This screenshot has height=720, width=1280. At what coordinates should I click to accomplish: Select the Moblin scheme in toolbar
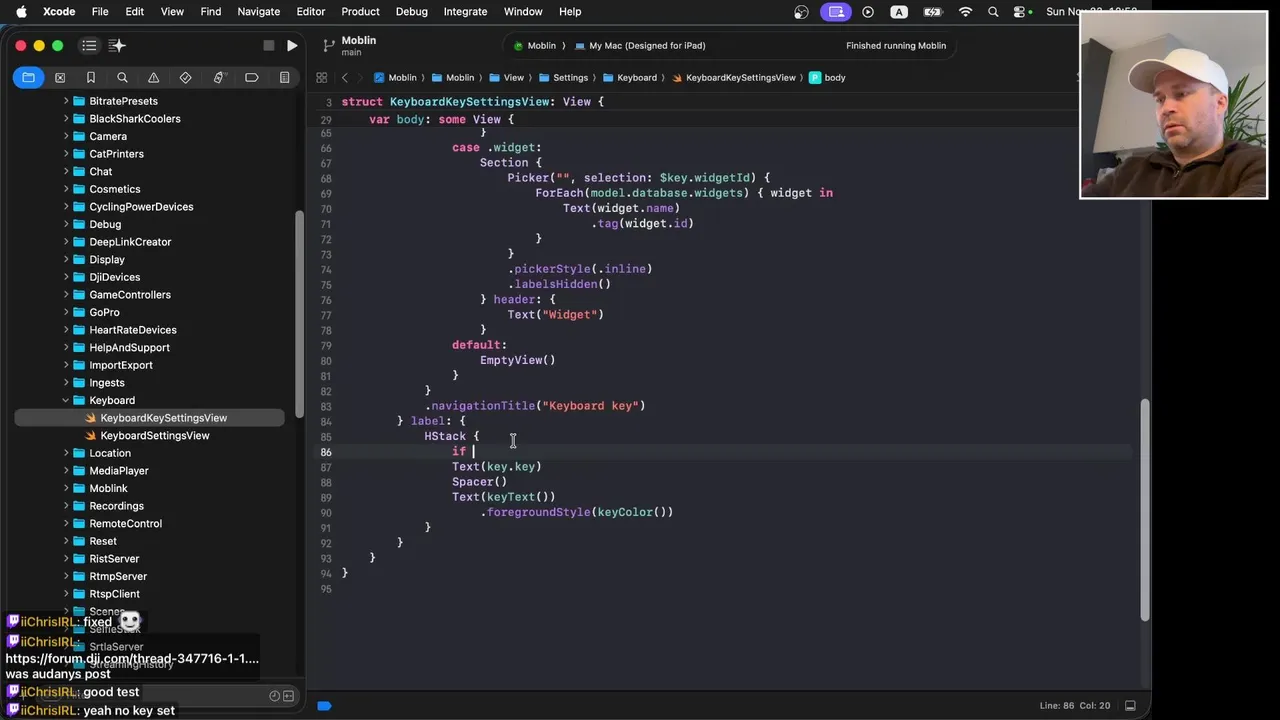[535, 45]
